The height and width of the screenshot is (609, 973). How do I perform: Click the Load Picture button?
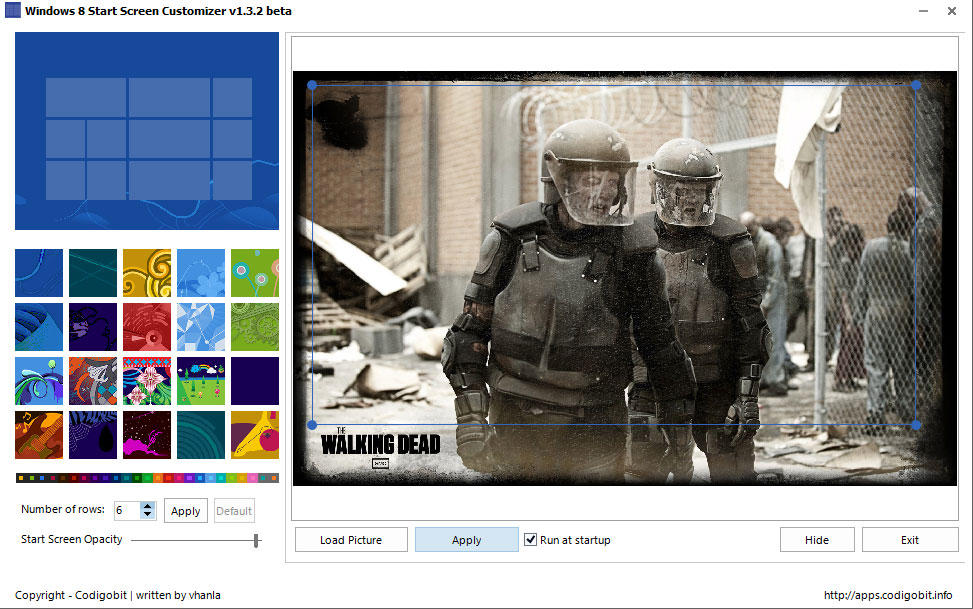[351, 539]
